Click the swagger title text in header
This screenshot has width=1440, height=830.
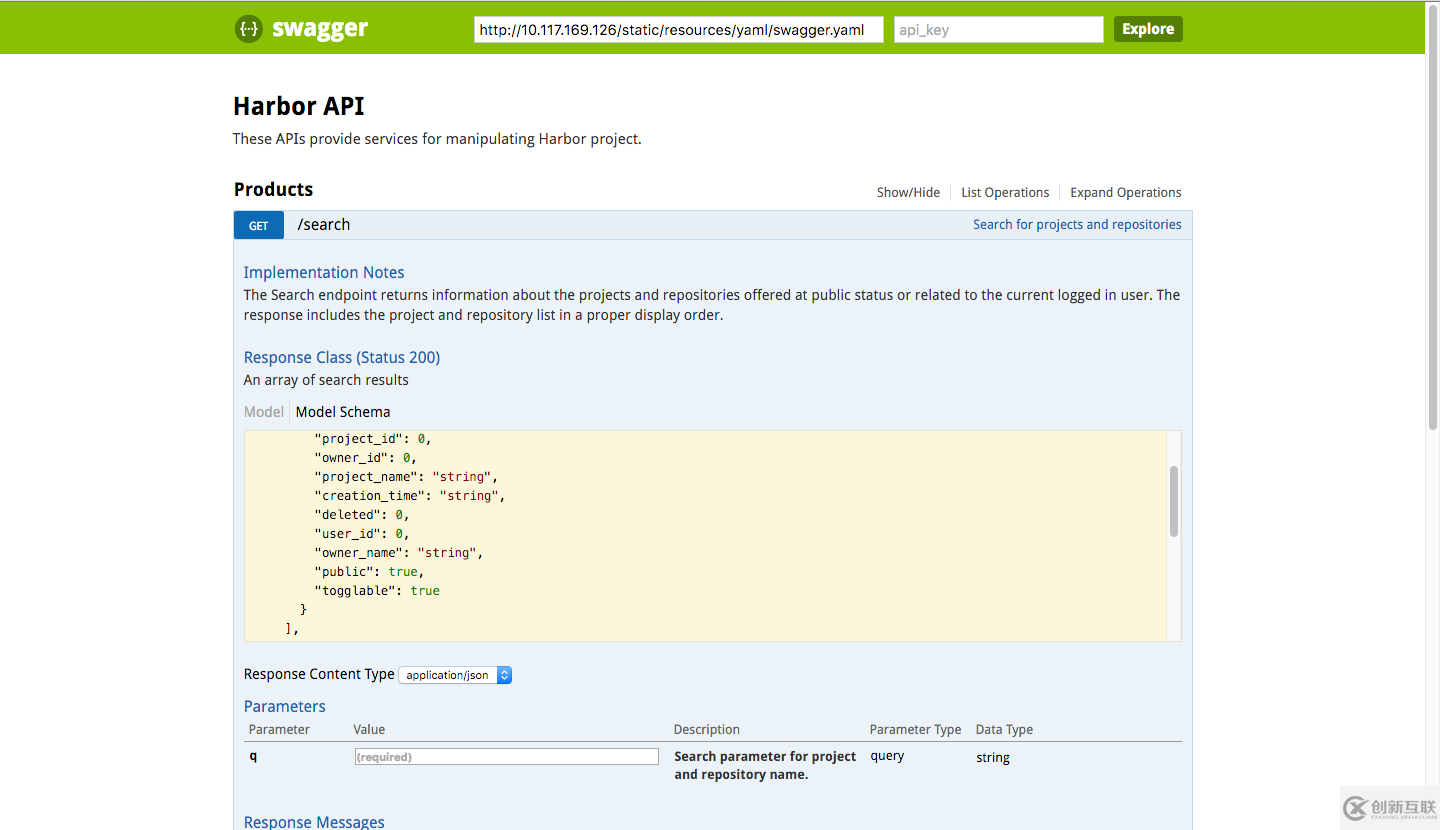pos(322,28)
